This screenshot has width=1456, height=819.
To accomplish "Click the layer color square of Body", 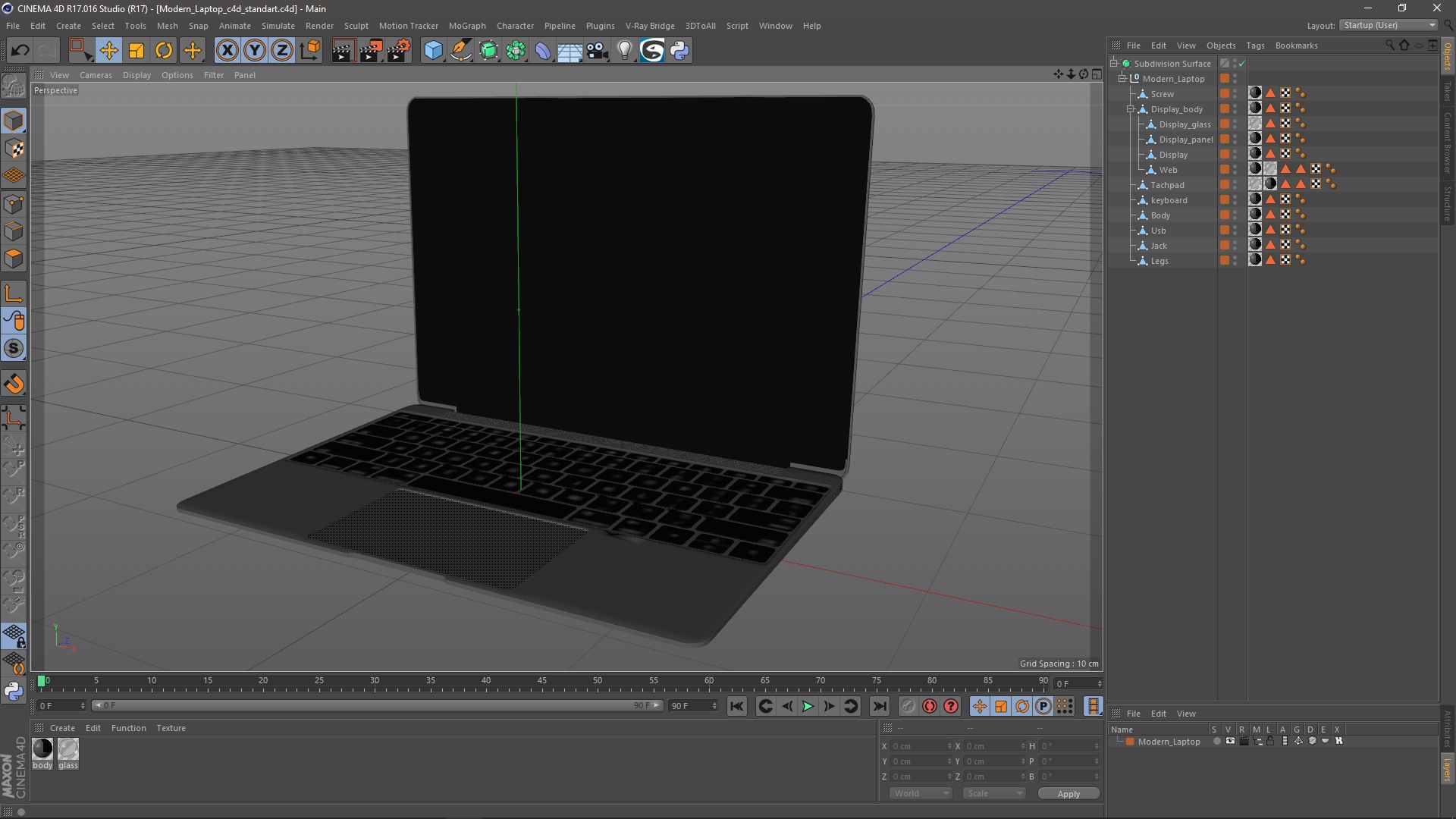I will (1224, 215).
